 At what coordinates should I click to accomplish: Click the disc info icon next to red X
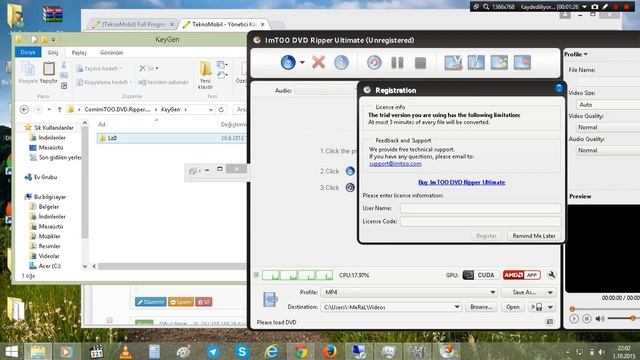[341, 62]
